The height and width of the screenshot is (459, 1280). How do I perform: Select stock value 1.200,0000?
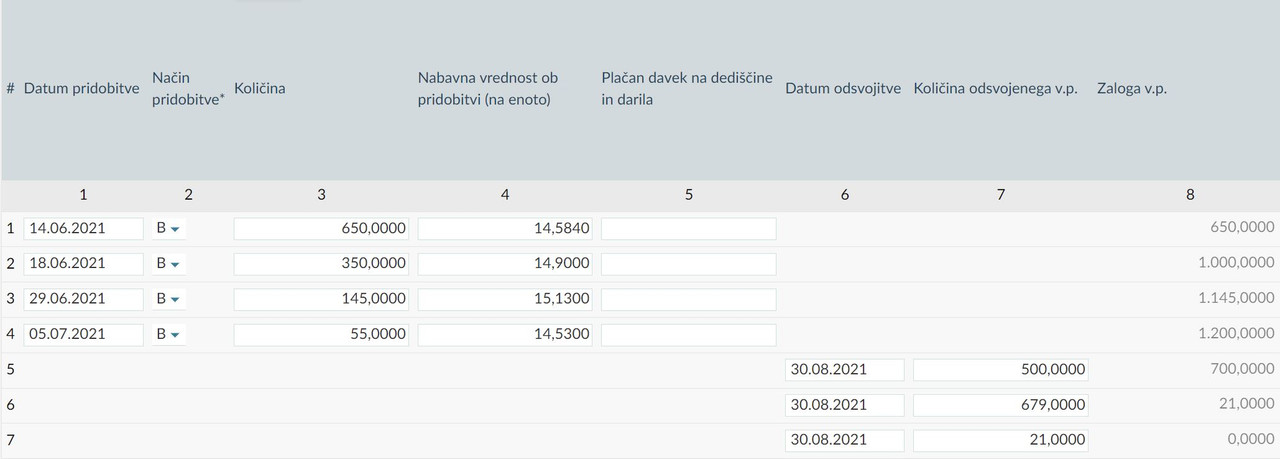pyautogui.click(x=1236, y=334)
